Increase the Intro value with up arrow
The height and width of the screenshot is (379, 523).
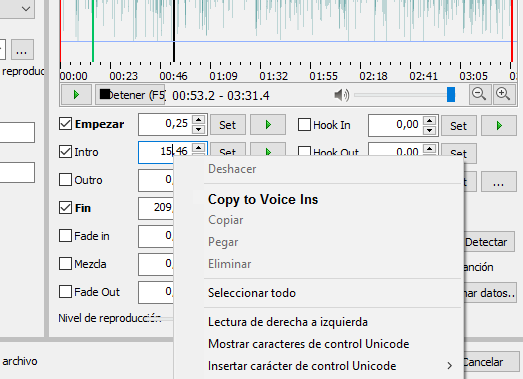tap(199, 148)
